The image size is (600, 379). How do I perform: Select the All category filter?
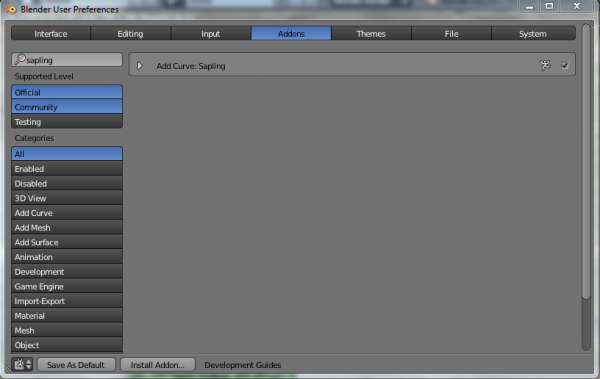(67, 154)
